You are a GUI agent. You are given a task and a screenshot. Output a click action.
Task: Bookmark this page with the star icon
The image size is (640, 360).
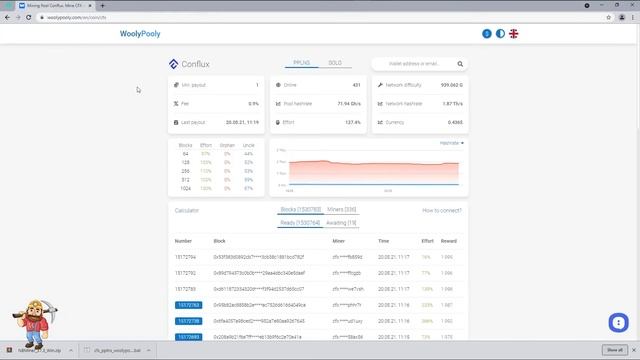(609, 18)
